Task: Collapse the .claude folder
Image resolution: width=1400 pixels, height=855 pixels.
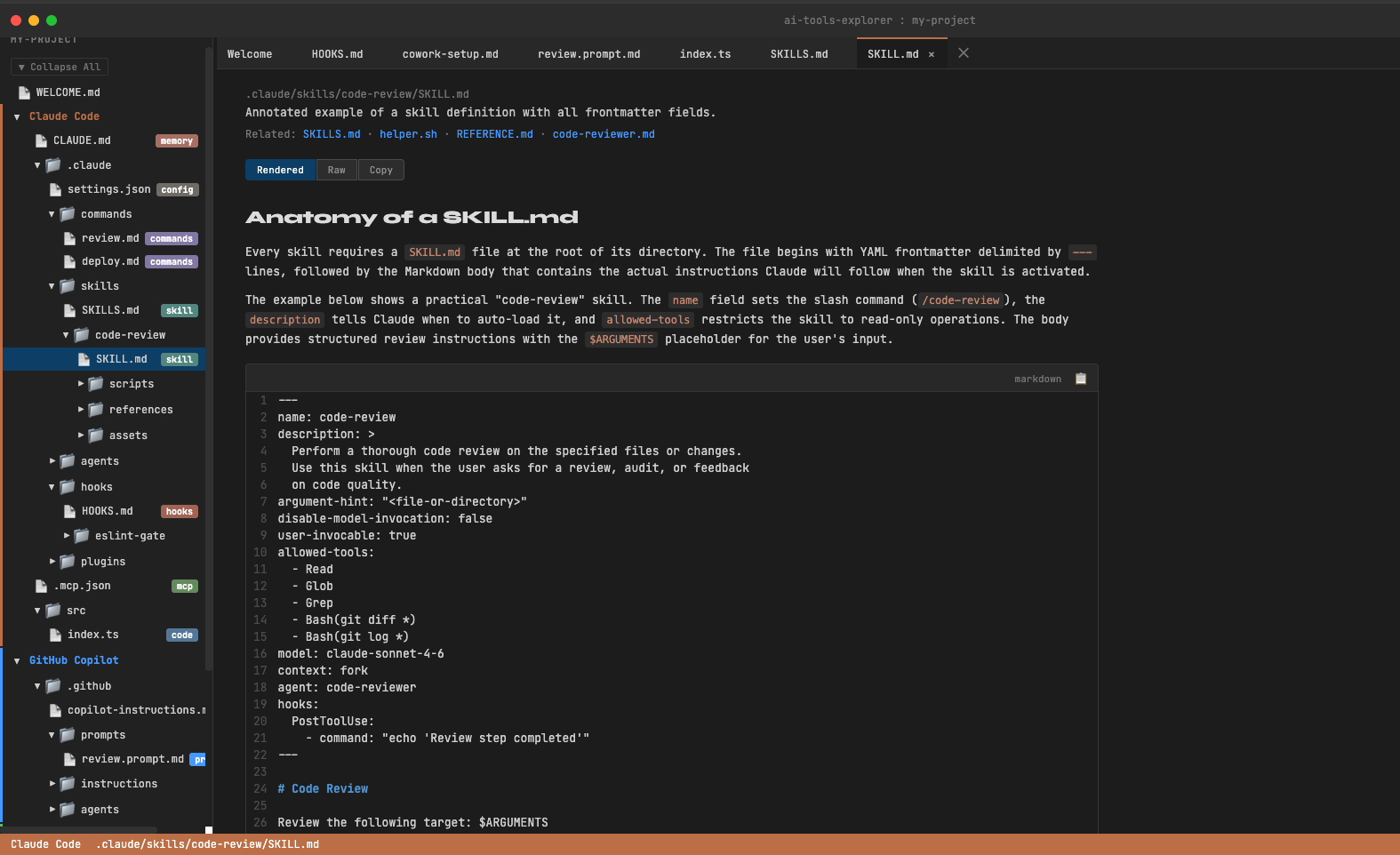Action: point(37,165)
